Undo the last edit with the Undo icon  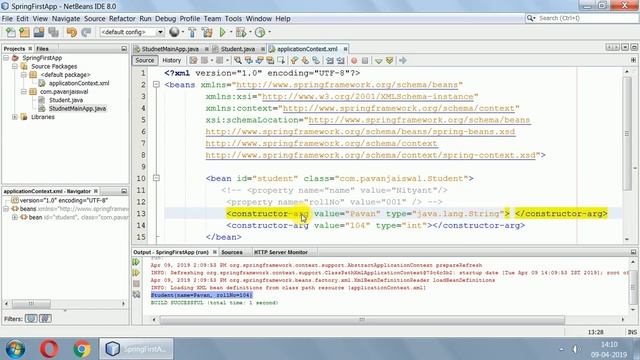(71, 32)
